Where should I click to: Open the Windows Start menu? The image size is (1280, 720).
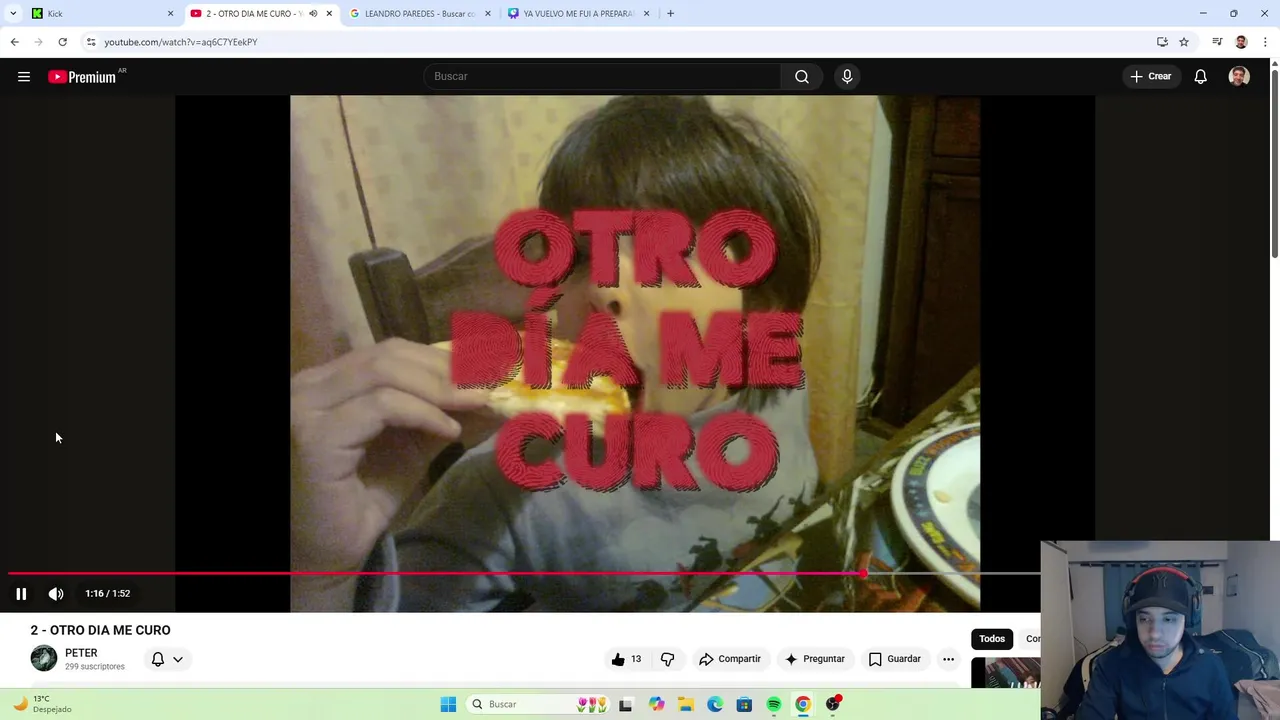448,704
